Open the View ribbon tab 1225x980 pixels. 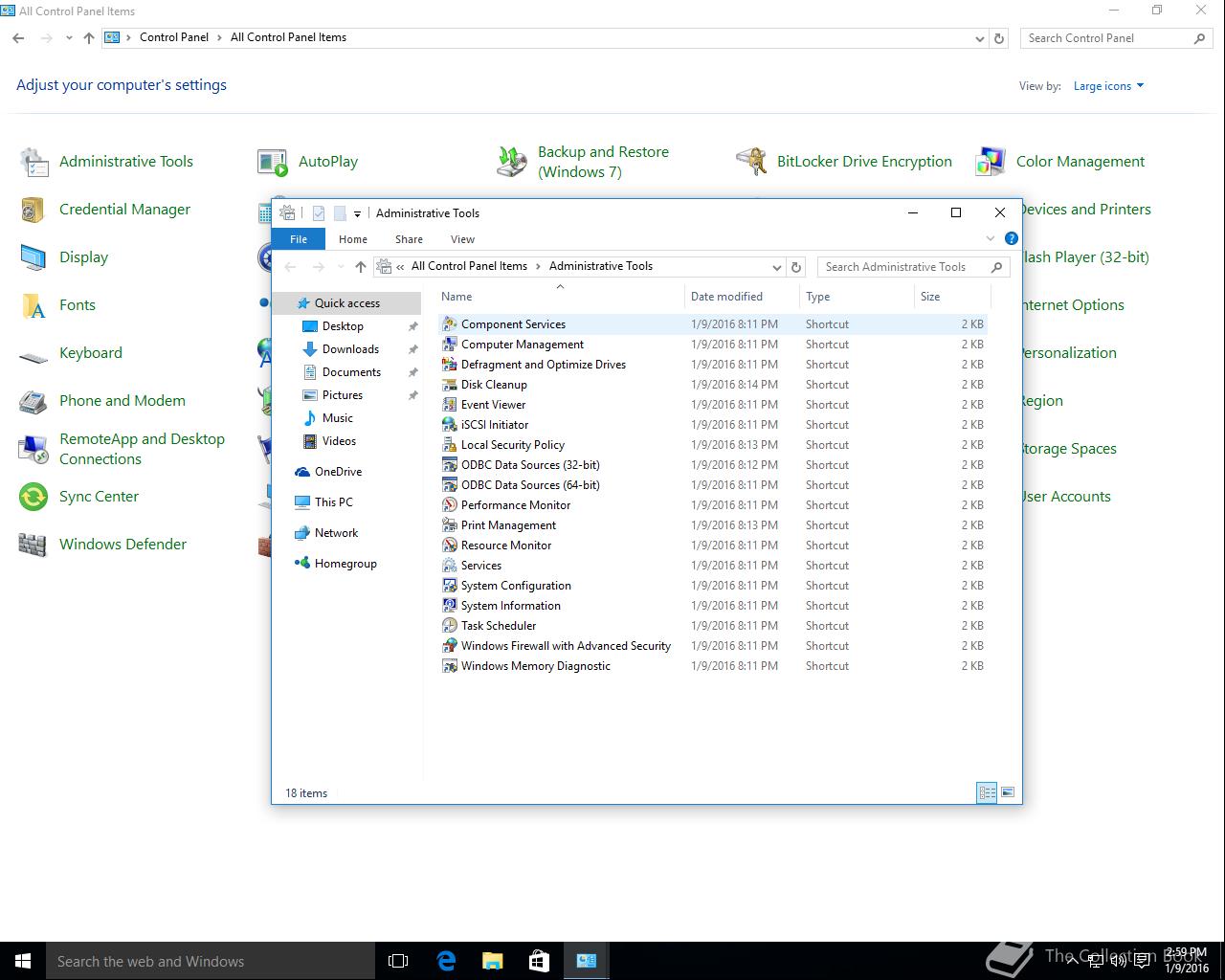[462, 239]
